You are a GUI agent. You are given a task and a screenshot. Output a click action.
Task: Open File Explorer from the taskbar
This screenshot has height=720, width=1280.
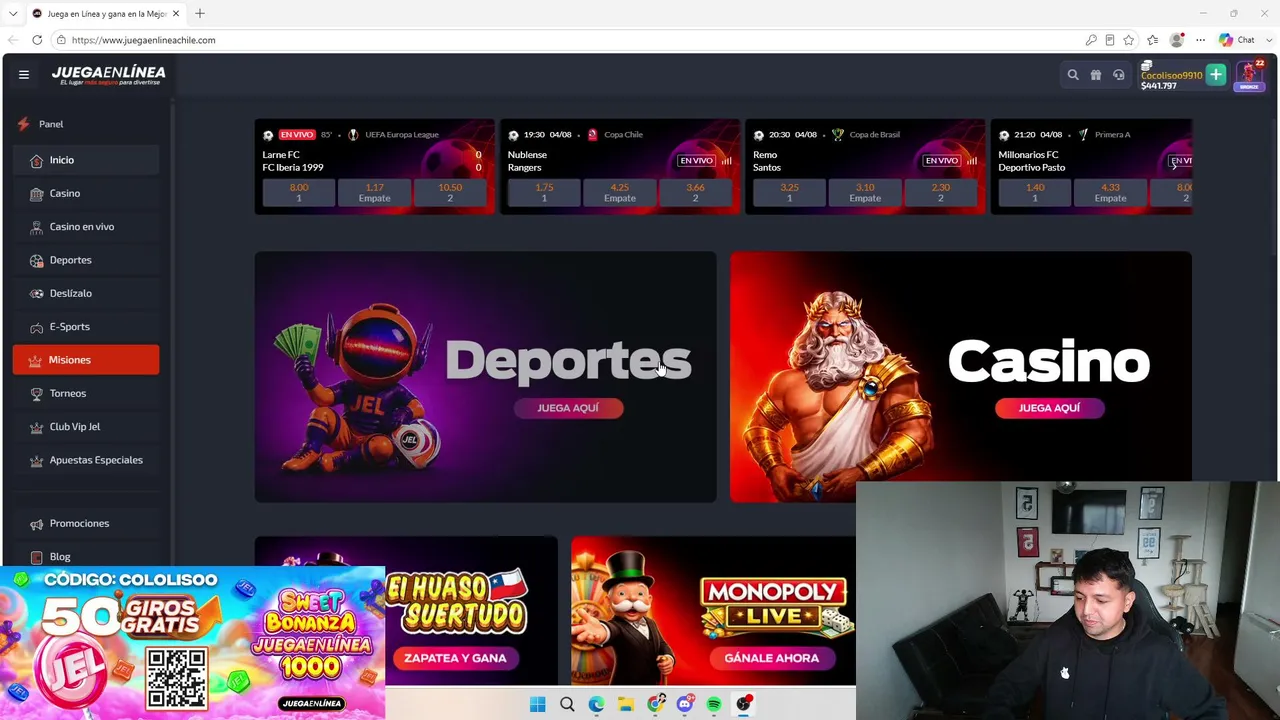point(626,704)
